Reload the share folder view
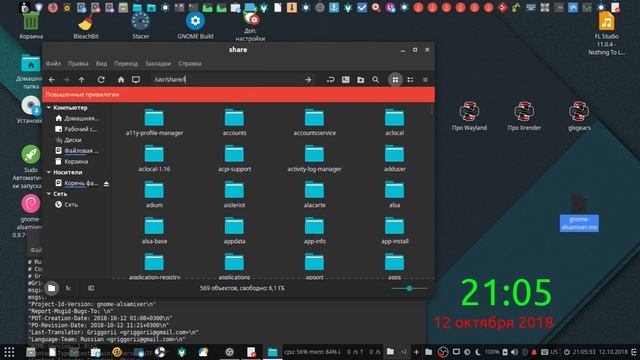640x360 pixels. pos(101,80)
